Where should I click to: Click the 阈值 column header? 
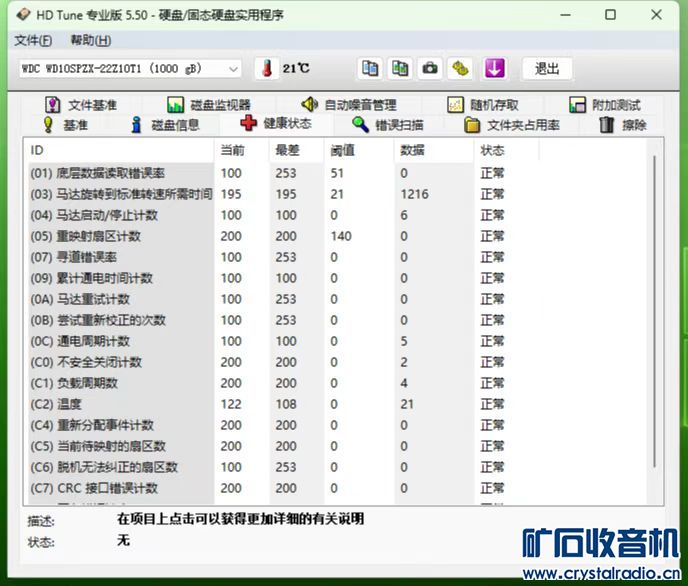(x=359, y=150)
